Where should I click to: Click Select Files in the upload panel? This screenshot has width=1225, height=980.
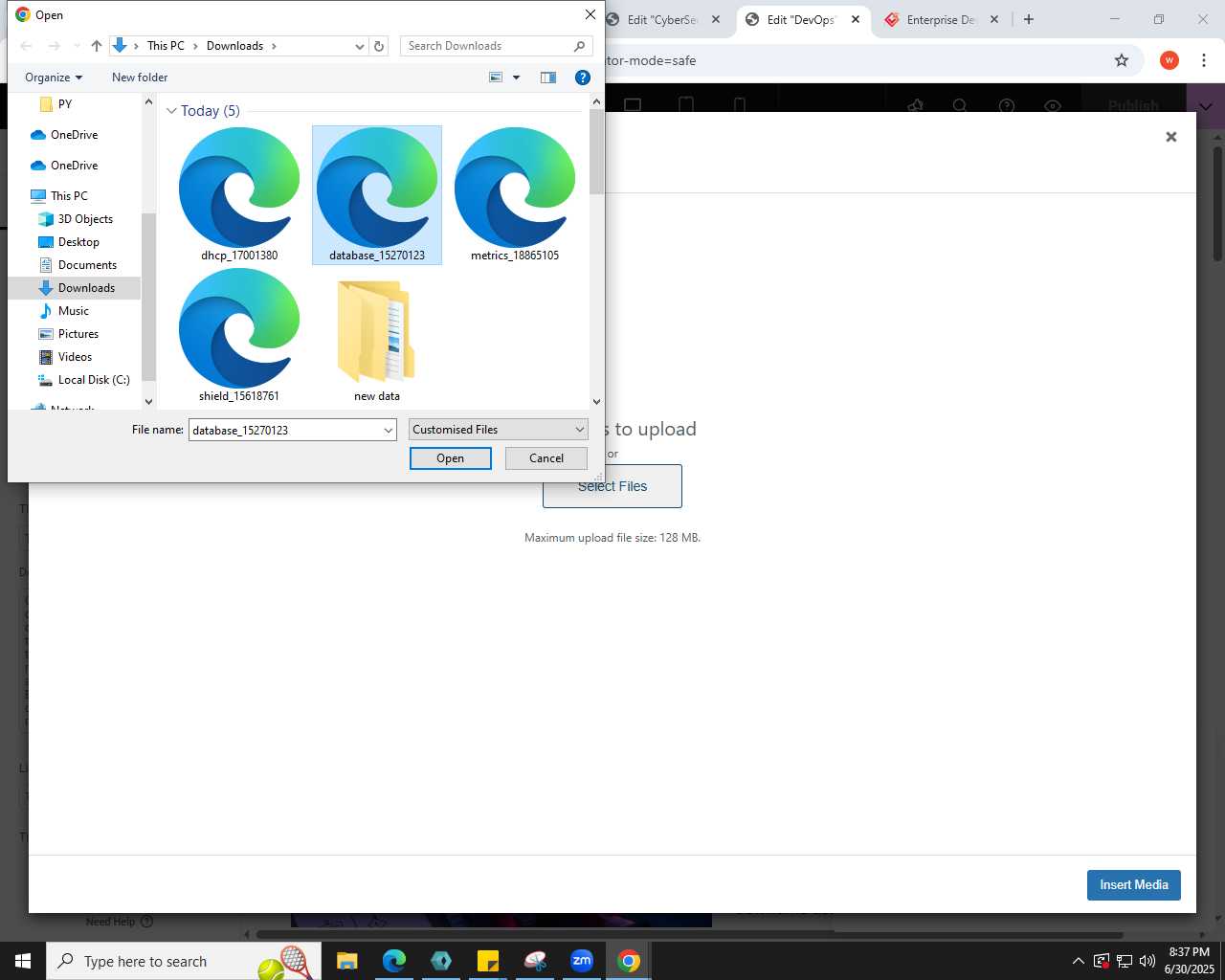click(x=612, y=486)
